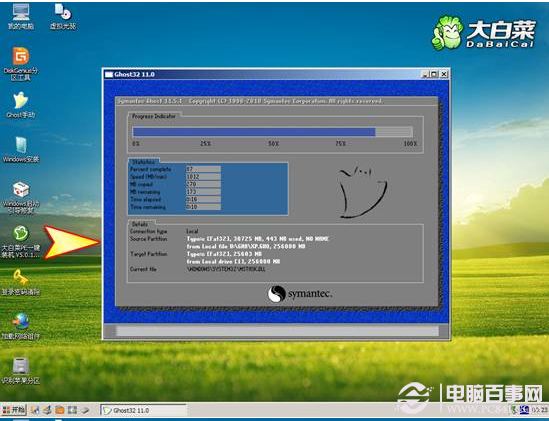Click the Start button on taskbar

point(14,410)
